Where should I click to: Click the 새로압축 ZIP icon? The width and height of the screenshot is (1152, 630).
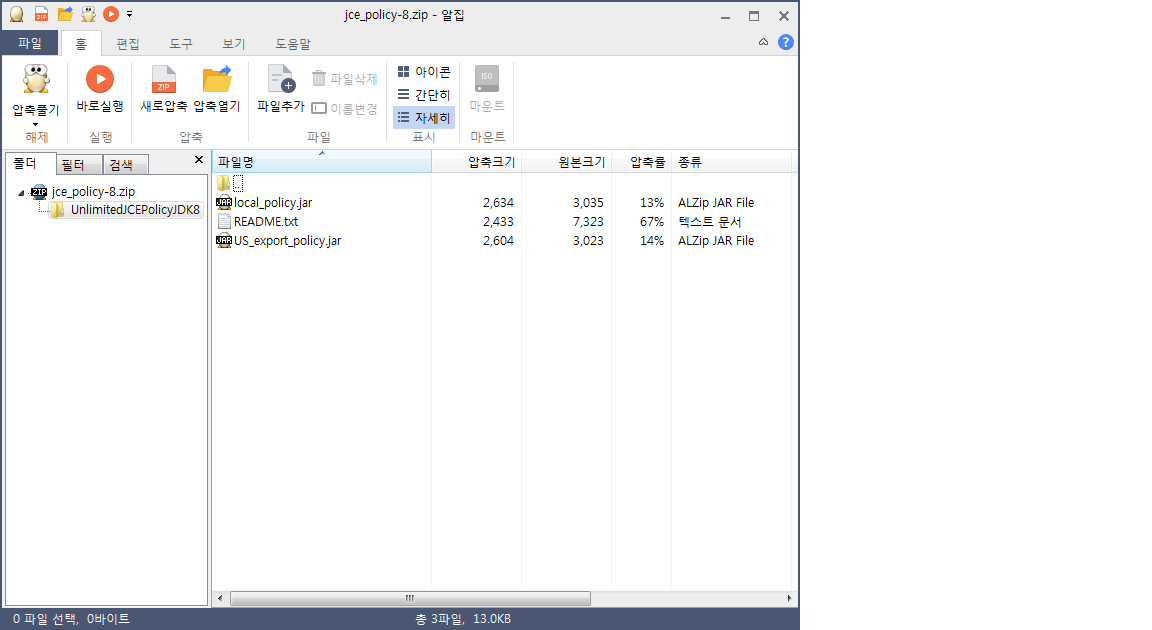pyautogui.click(x=163, y=79)
